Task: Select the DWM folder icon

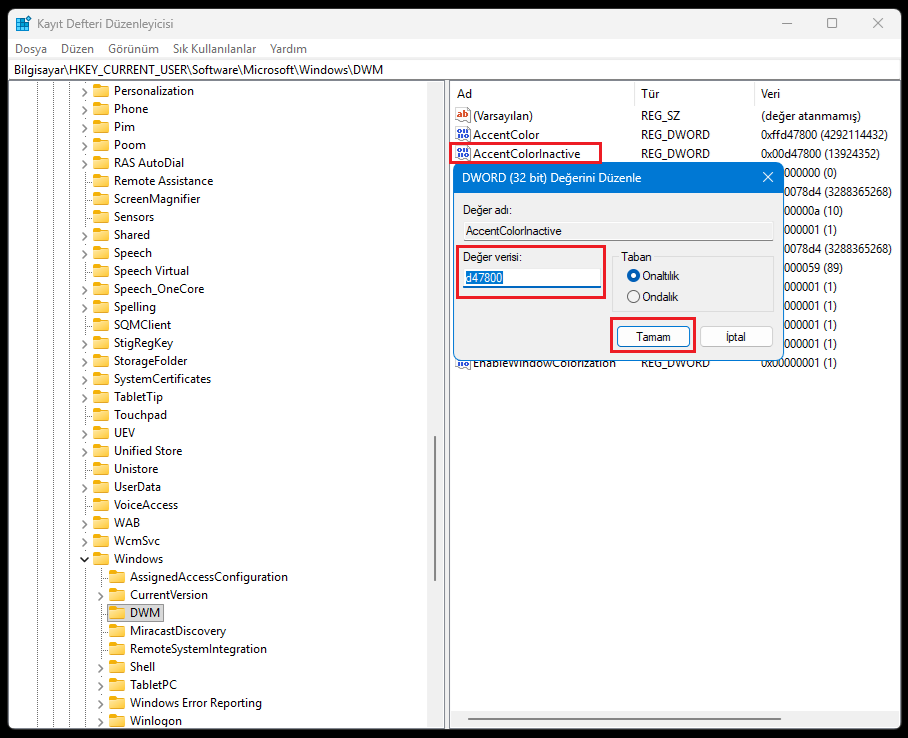Action: tap(117, 613)
